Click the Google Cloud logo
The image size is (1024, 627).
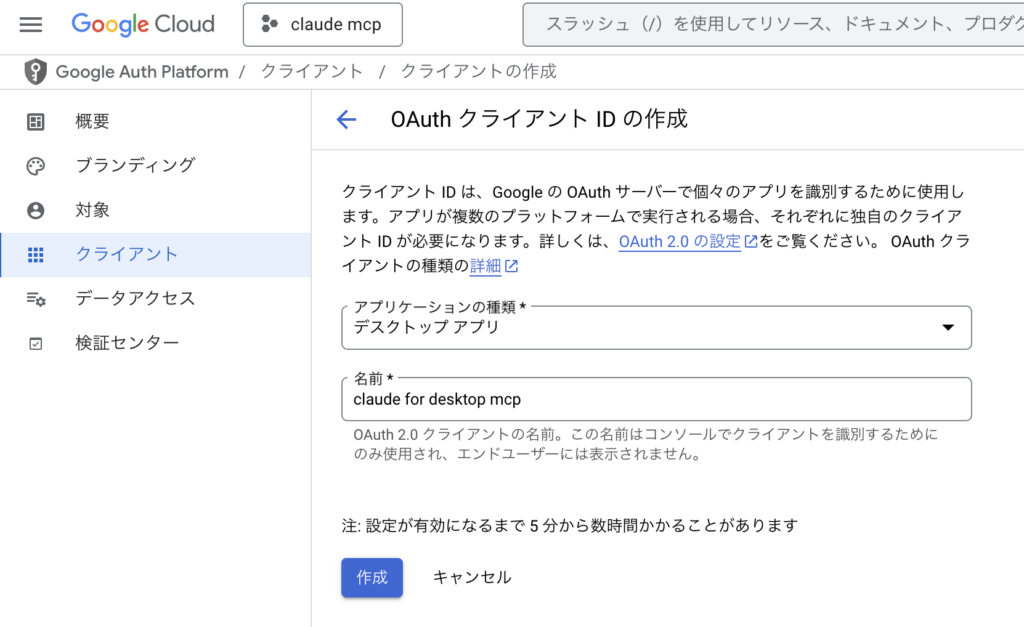[x=143, y=24]
